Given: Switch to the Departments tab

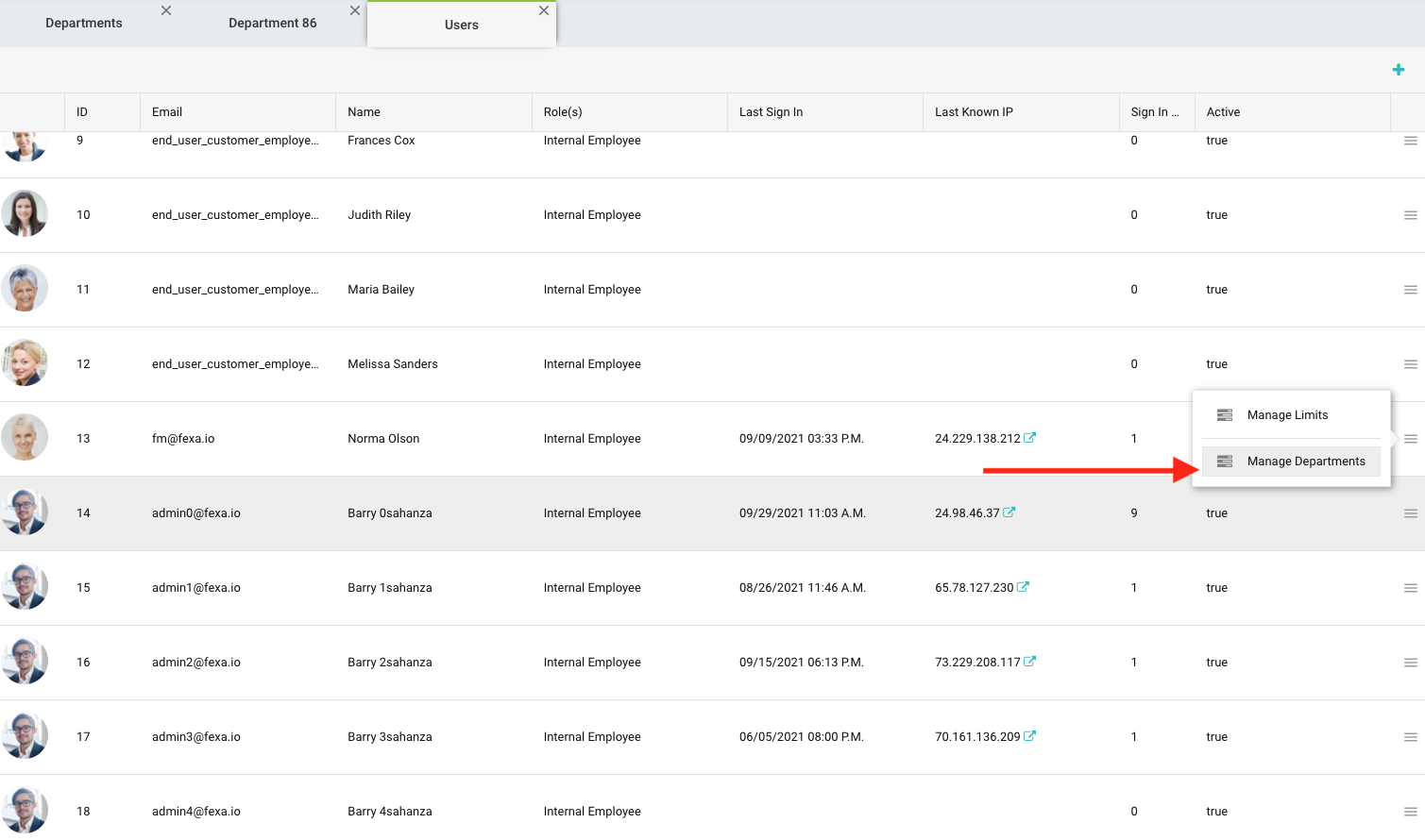Looking at the screenshot, I should click(84, 23).
